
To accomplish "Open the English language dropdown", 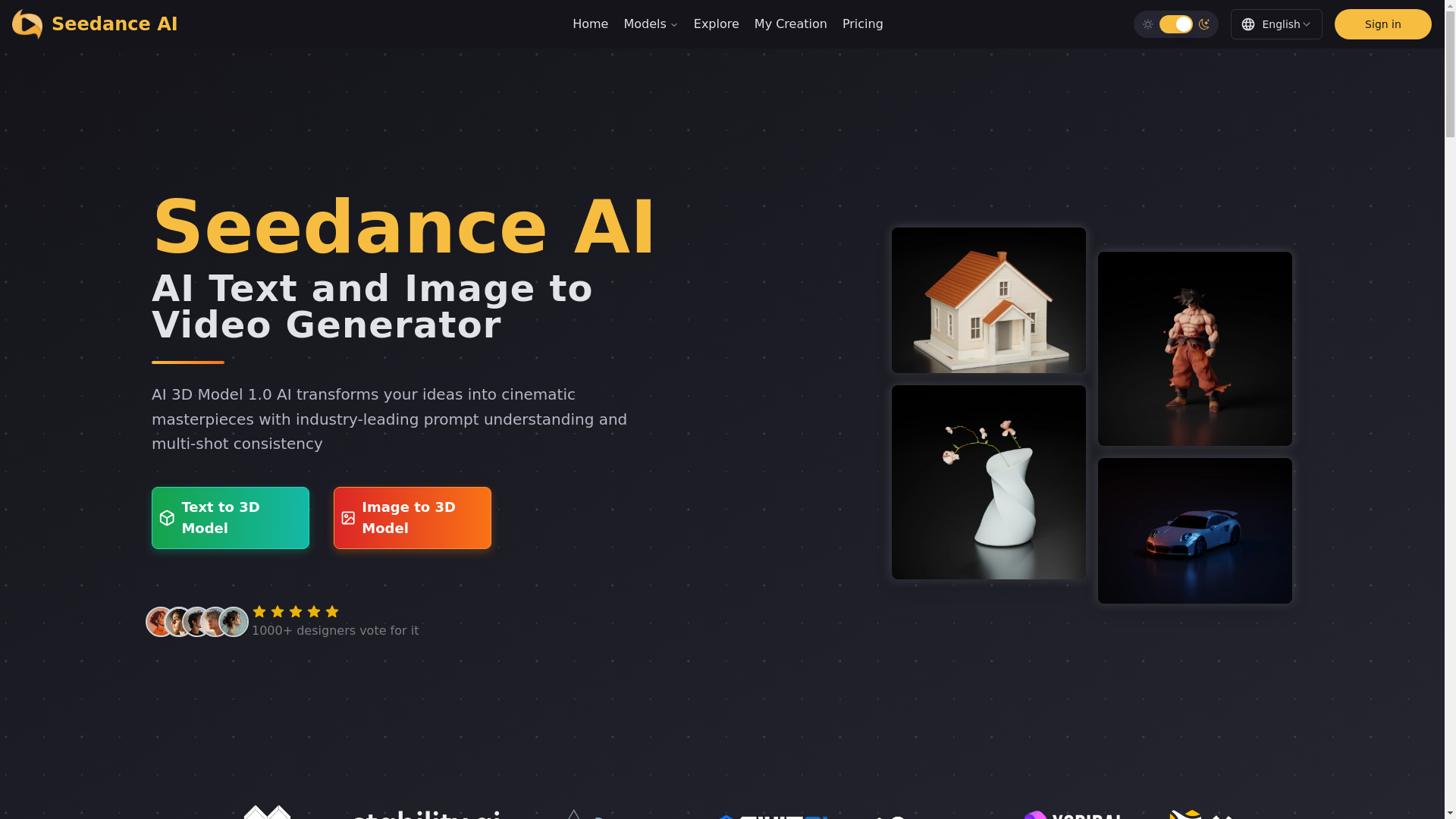I will [1276, 24].
